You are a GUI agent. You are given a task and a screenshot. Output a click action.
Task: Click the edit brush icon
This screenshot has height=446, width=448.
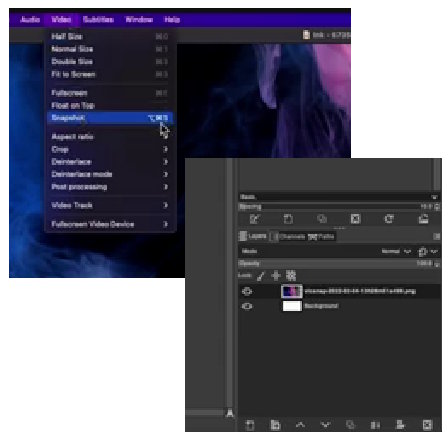255,219
